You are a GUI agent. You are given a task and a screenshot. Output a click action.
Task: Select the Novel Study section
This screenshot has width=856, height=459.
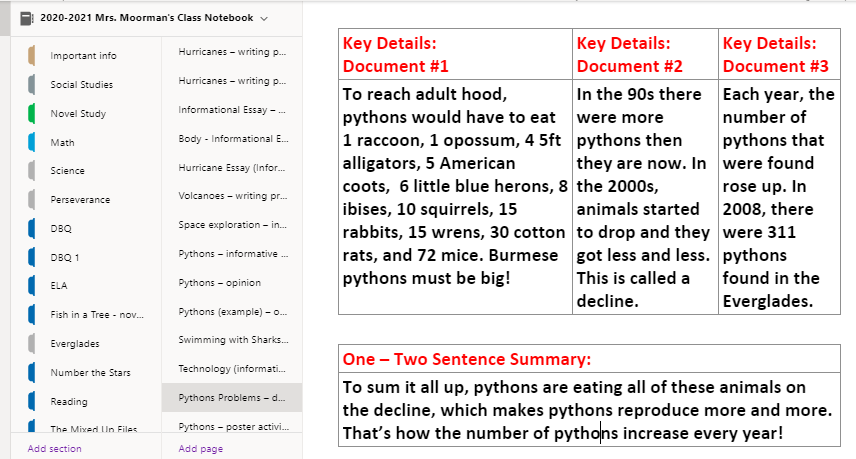click(x=78, y=114)
